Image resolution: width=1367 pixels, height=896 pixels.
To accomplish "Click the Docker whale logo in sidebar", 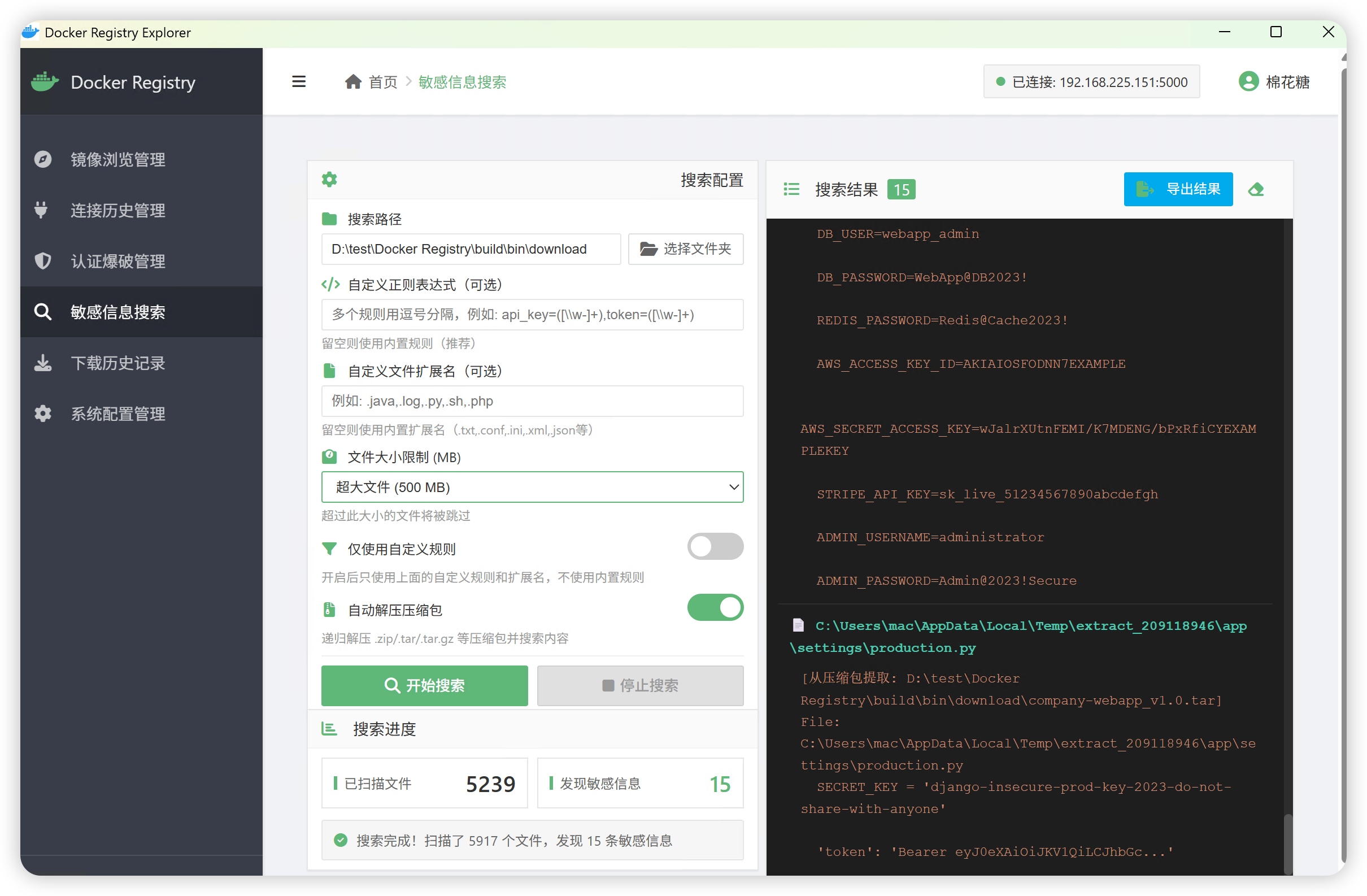I will (x=44, y=81).
